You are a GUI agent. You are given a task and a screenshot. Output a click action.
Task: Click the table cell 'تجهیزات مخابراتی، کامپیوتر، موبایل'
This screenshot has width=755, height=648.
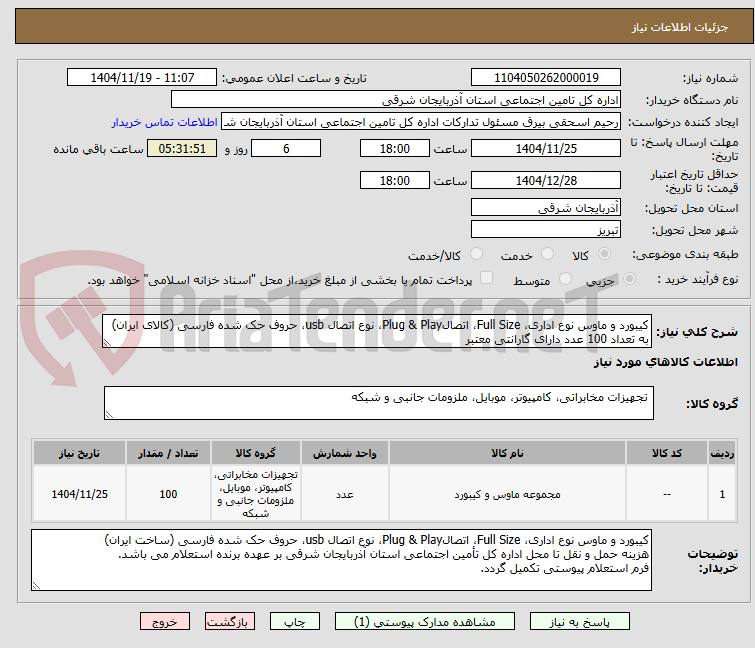coord(256,494)
